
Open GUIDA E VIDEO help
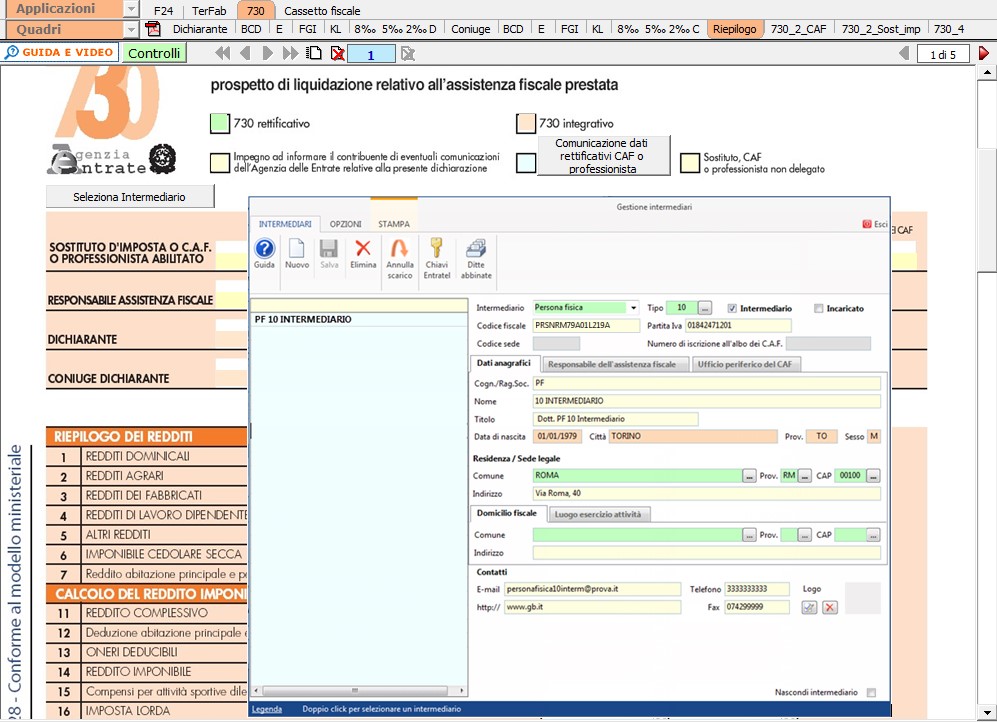[59, 53]
